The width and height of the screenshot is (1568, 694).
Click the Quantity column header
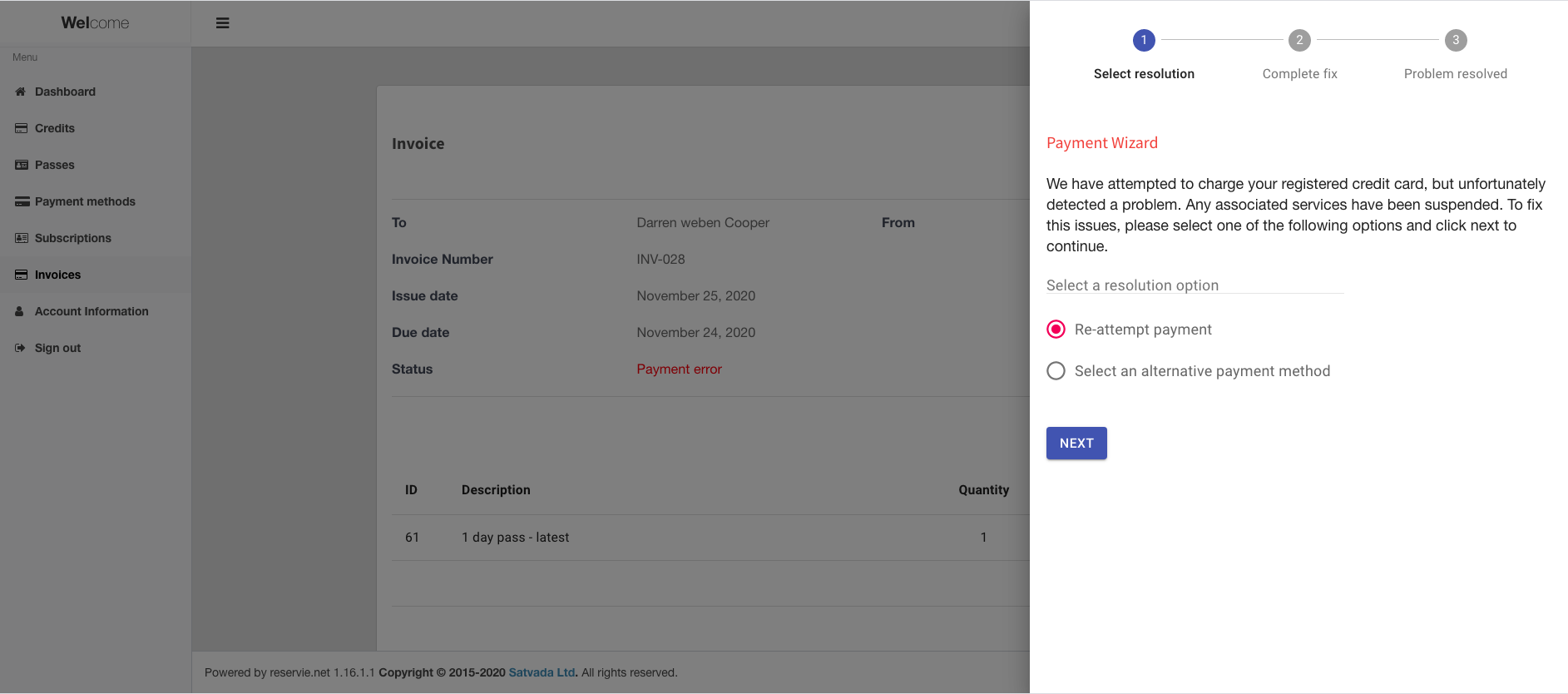(983, 490)
